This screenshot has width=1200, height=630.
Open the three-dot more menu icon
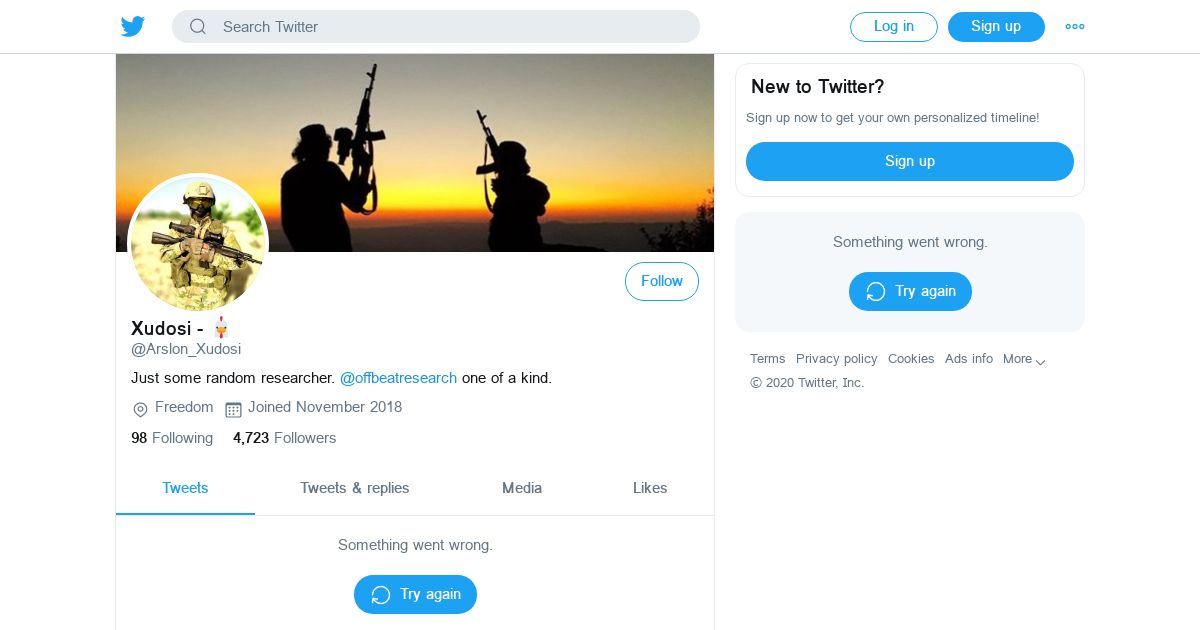(x=1075, y=27)
